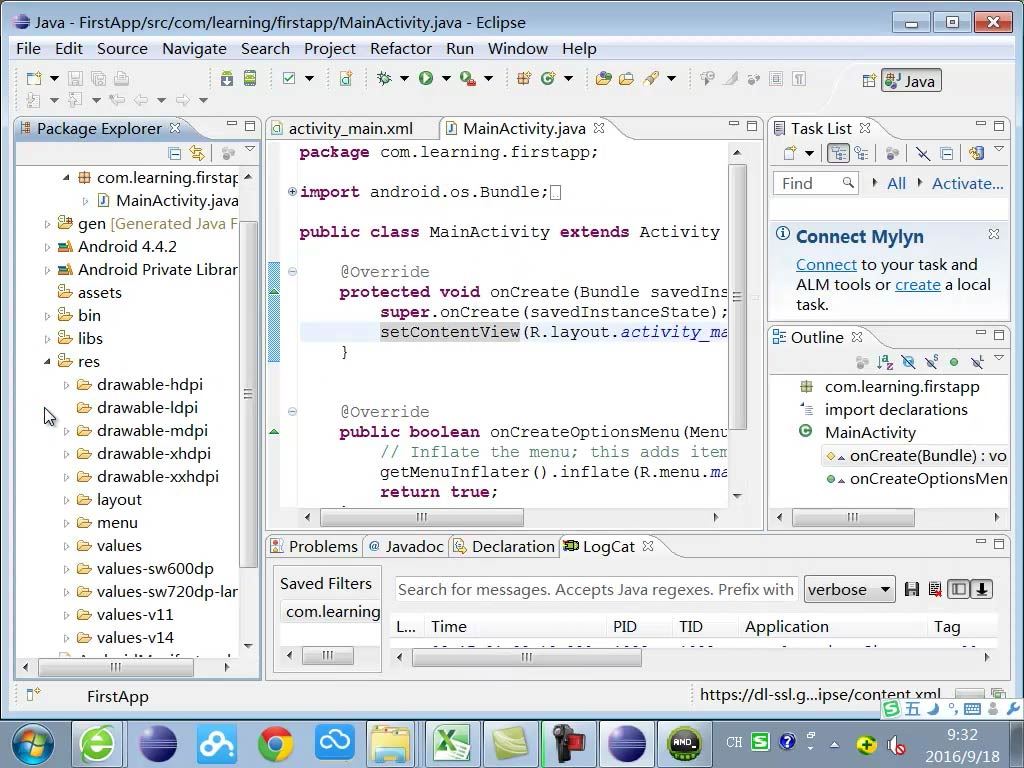Click the Java perspective button

[911, 81]
